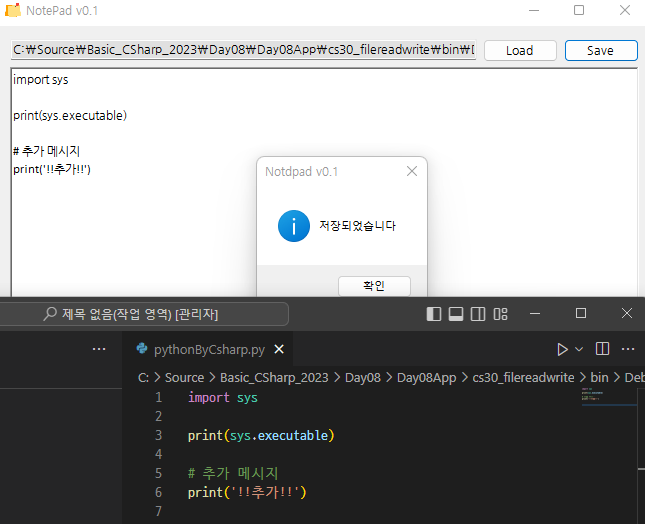
Task: Click print(sys.executable) in VS Code editor
Action: coord(261,436)
